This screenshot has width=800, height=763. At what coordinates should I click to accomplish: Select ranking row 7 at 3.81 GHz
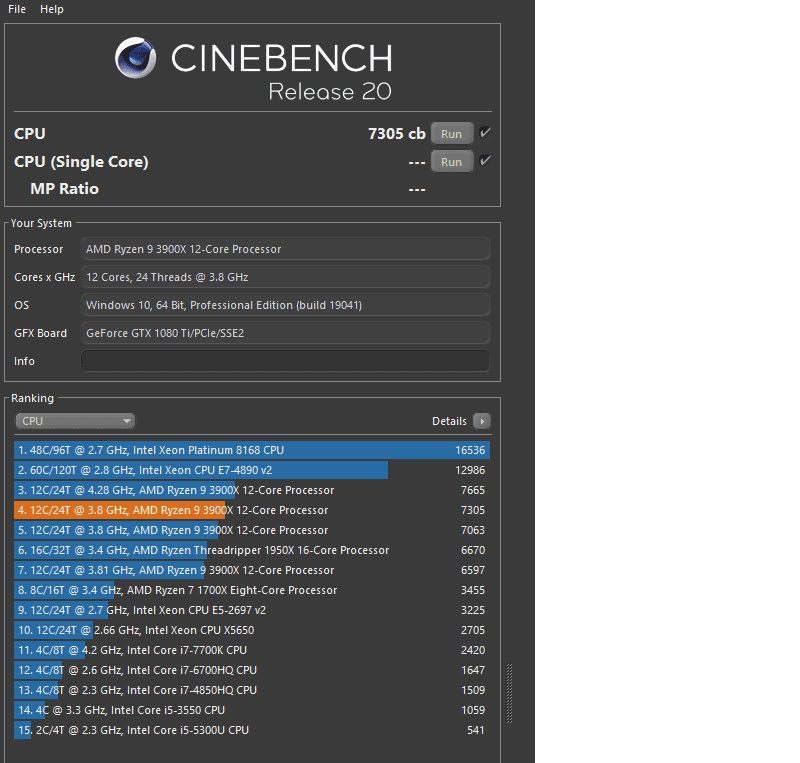pyautogui.click(x=252, y=570)
